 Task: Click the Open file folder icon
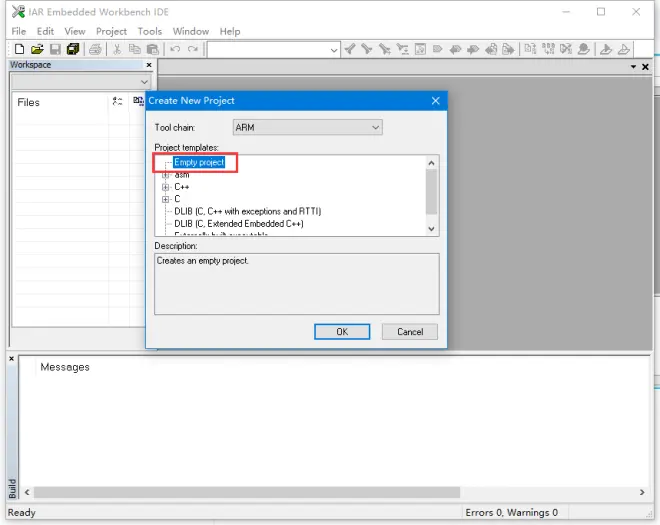37,49
